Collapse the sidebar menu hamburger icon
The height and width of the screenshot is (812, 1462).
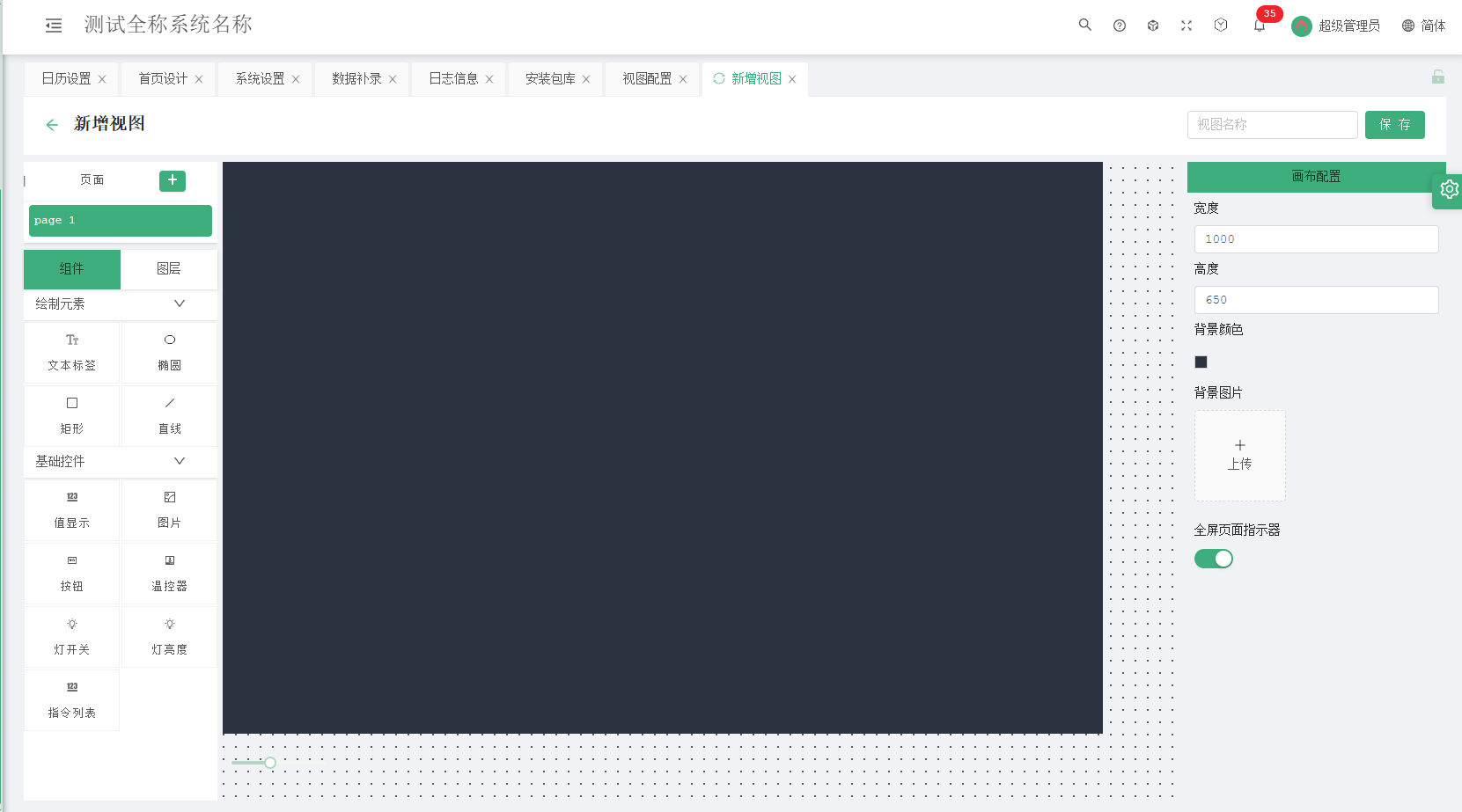click(54, 26)
